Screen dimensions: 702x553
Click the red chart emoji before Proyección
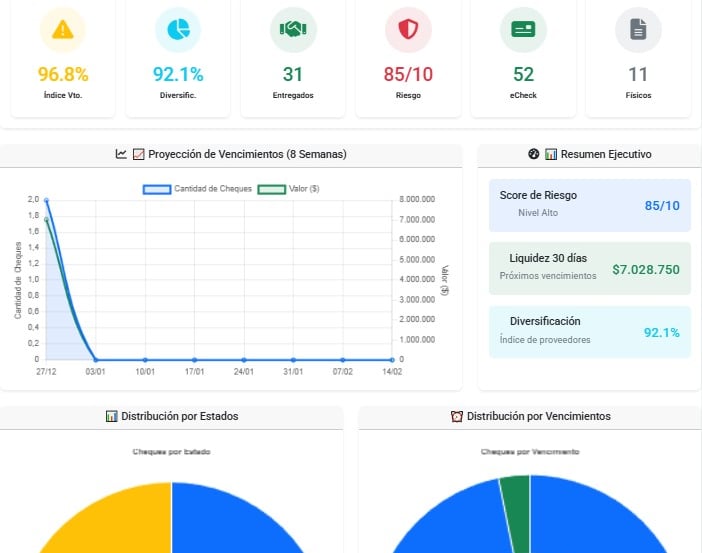[139, 154]
